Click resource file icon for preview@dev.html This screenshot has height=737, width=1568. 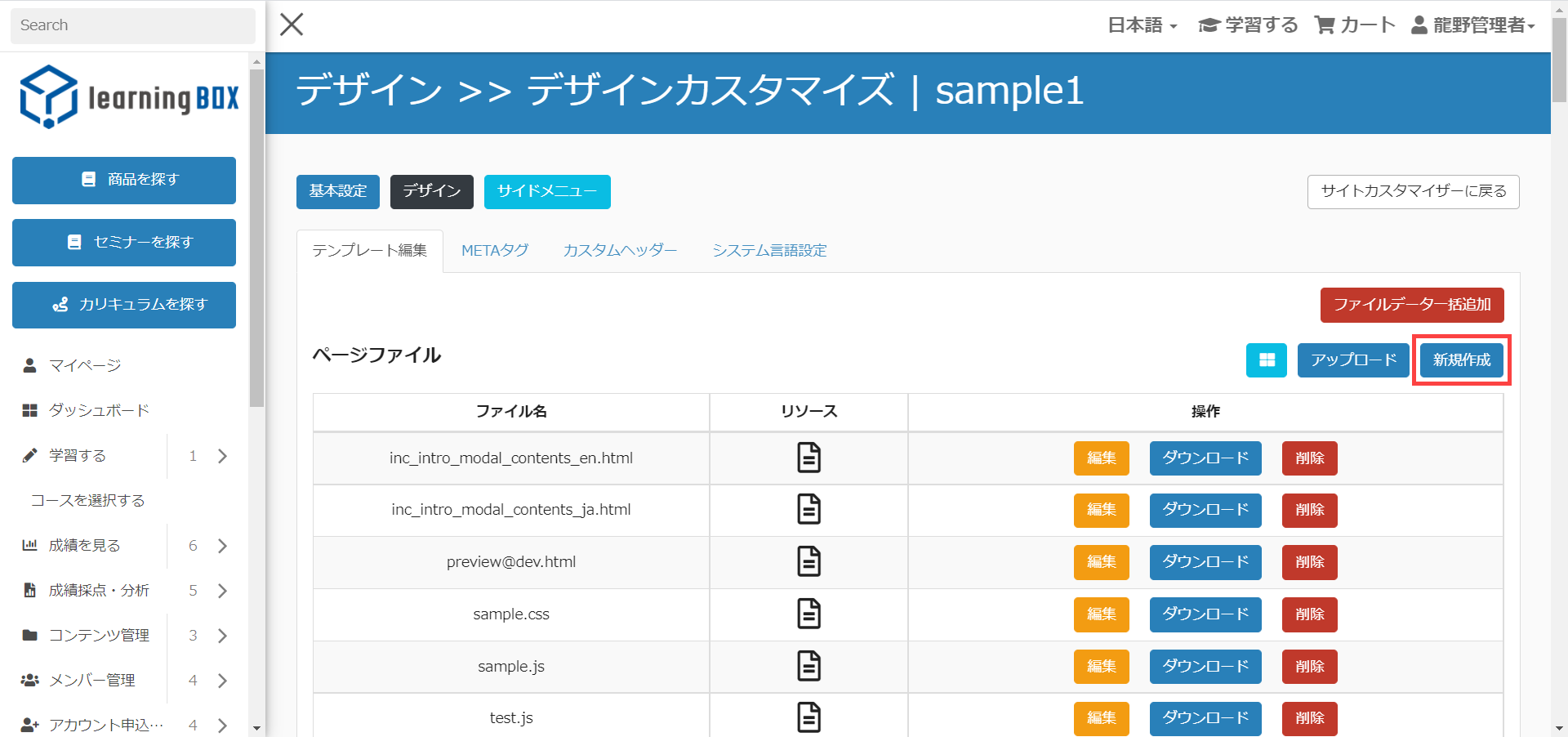coord(808,561)
